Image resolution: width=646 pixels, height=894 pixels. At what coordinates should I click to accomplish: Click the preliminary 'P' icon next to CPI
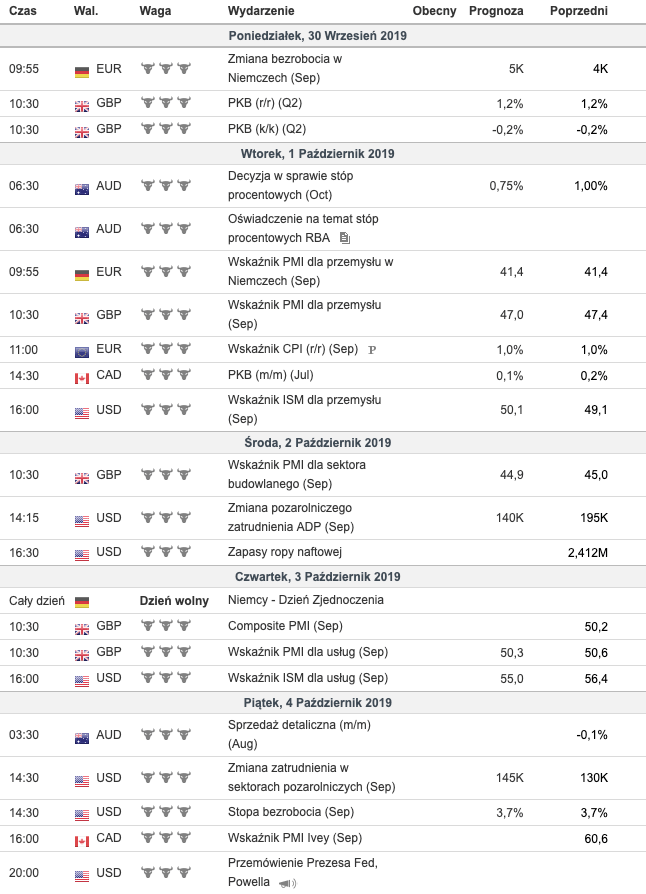click(x=372, y=350)
